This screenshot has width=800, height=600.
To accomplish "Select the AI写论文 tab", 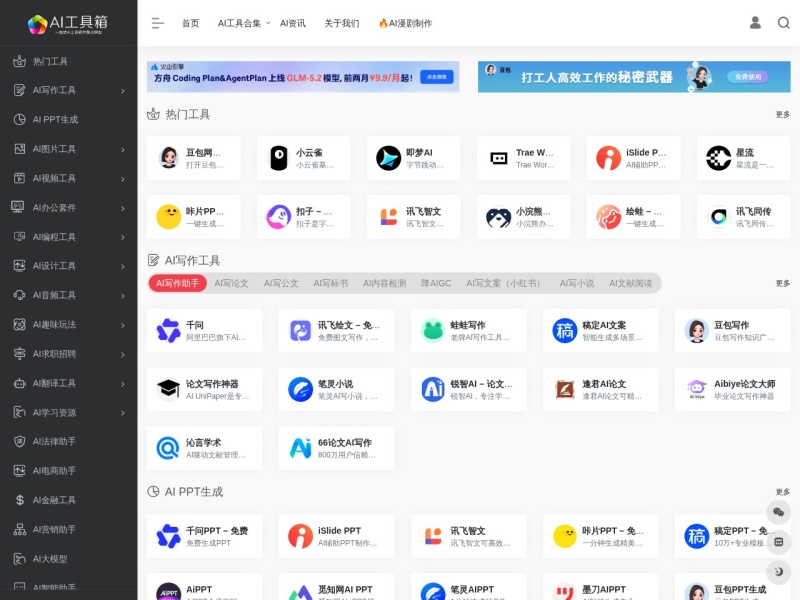I will 231,283.
